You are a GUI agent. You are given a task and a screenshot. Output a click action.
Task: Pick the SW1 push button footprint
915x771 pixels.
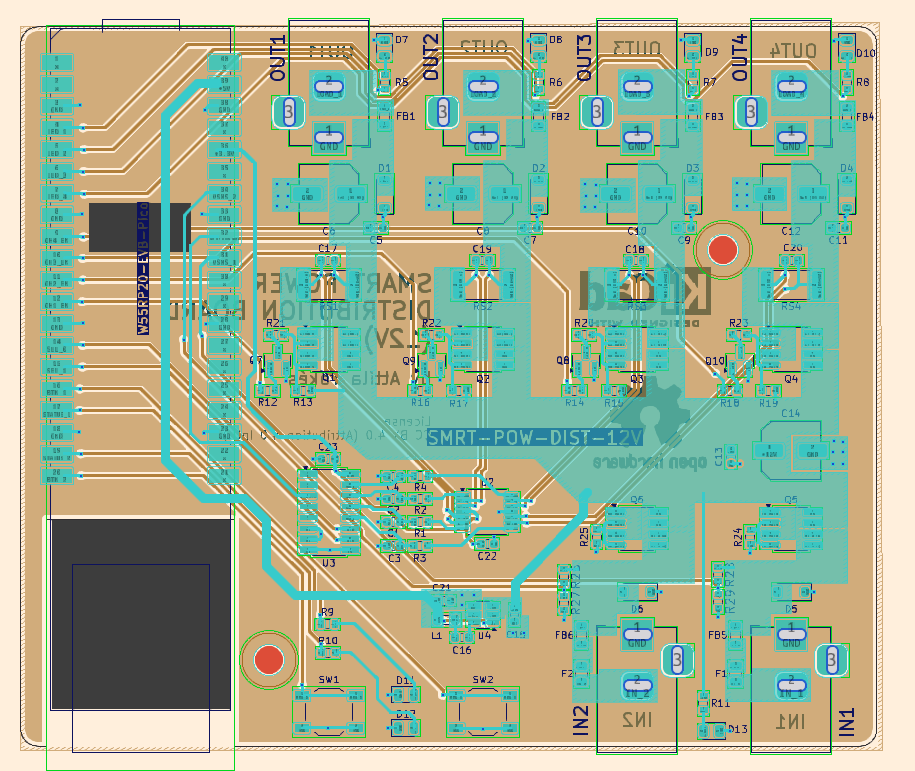(x=329, y=711)
